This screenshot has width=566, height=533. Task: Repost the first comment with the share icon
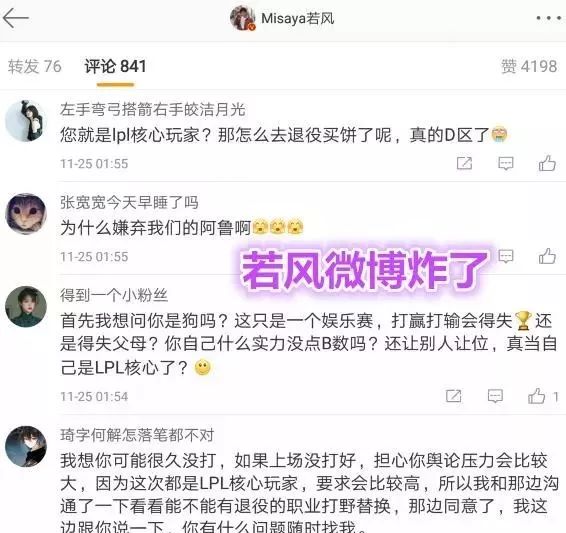pos(464,163)
